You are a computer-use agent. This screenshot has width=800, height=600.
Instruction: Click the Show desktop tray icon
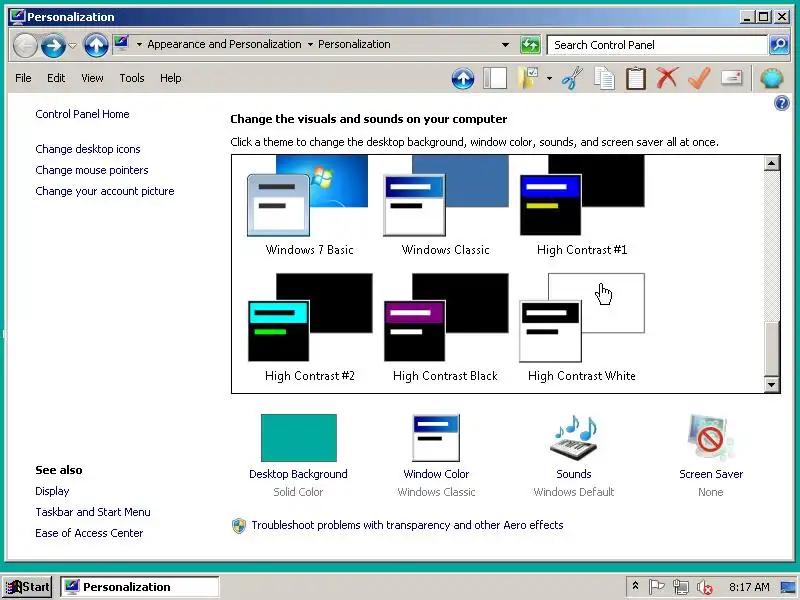[x=788, y=587]
